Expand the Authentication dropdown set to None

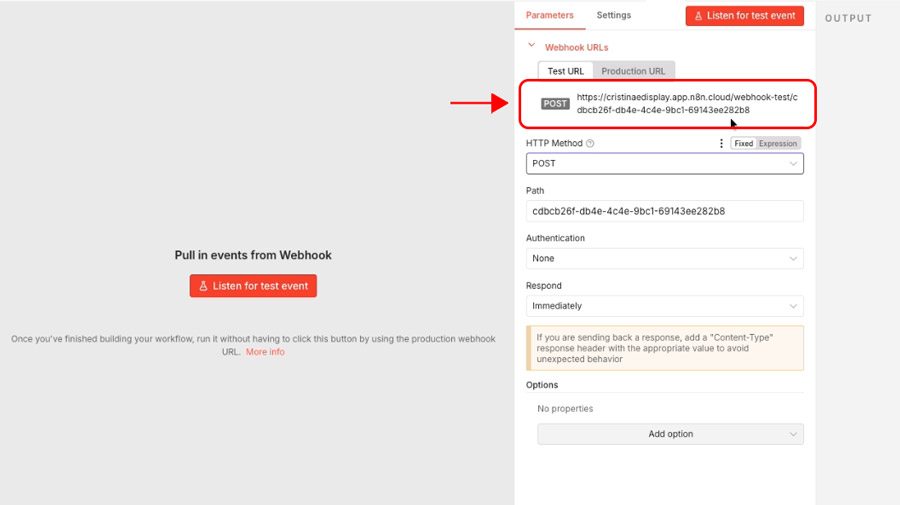pyautogui.click(x=664, y=259)
